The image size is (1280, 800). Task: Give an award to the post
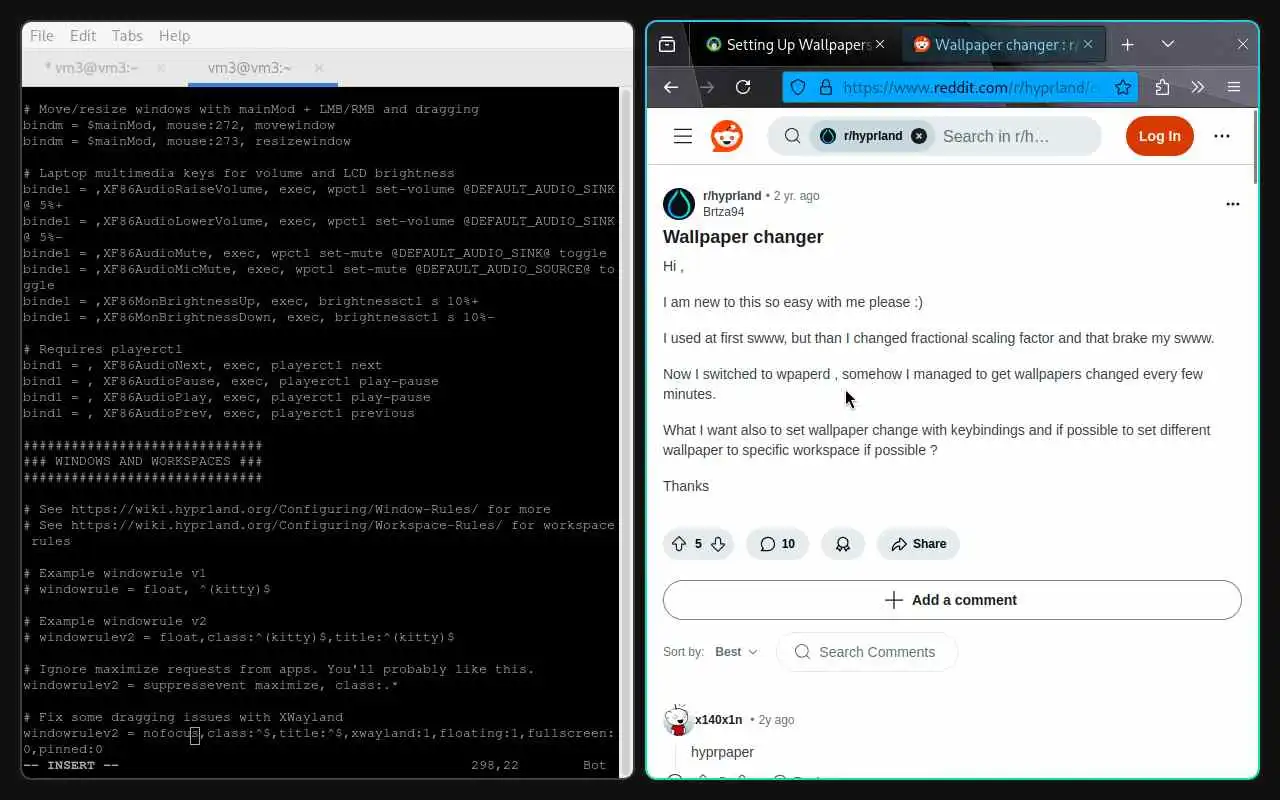click(x=843, y=544)
